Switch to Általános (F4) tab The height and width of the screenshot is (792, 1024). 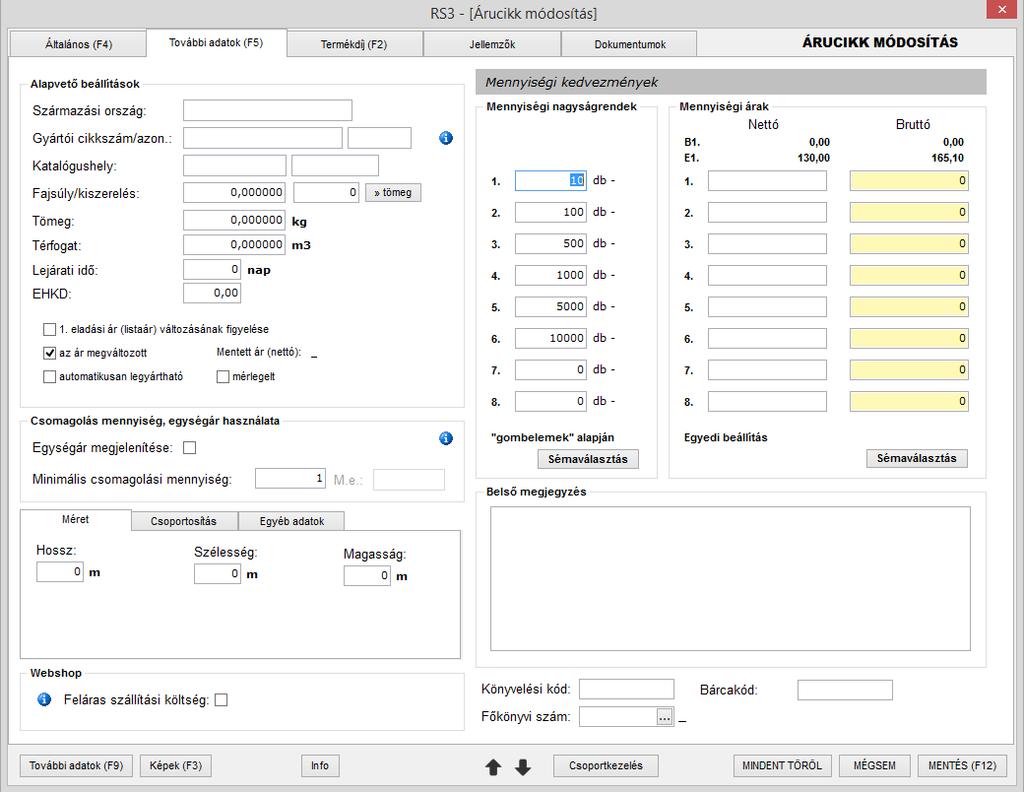click(78, 44)
